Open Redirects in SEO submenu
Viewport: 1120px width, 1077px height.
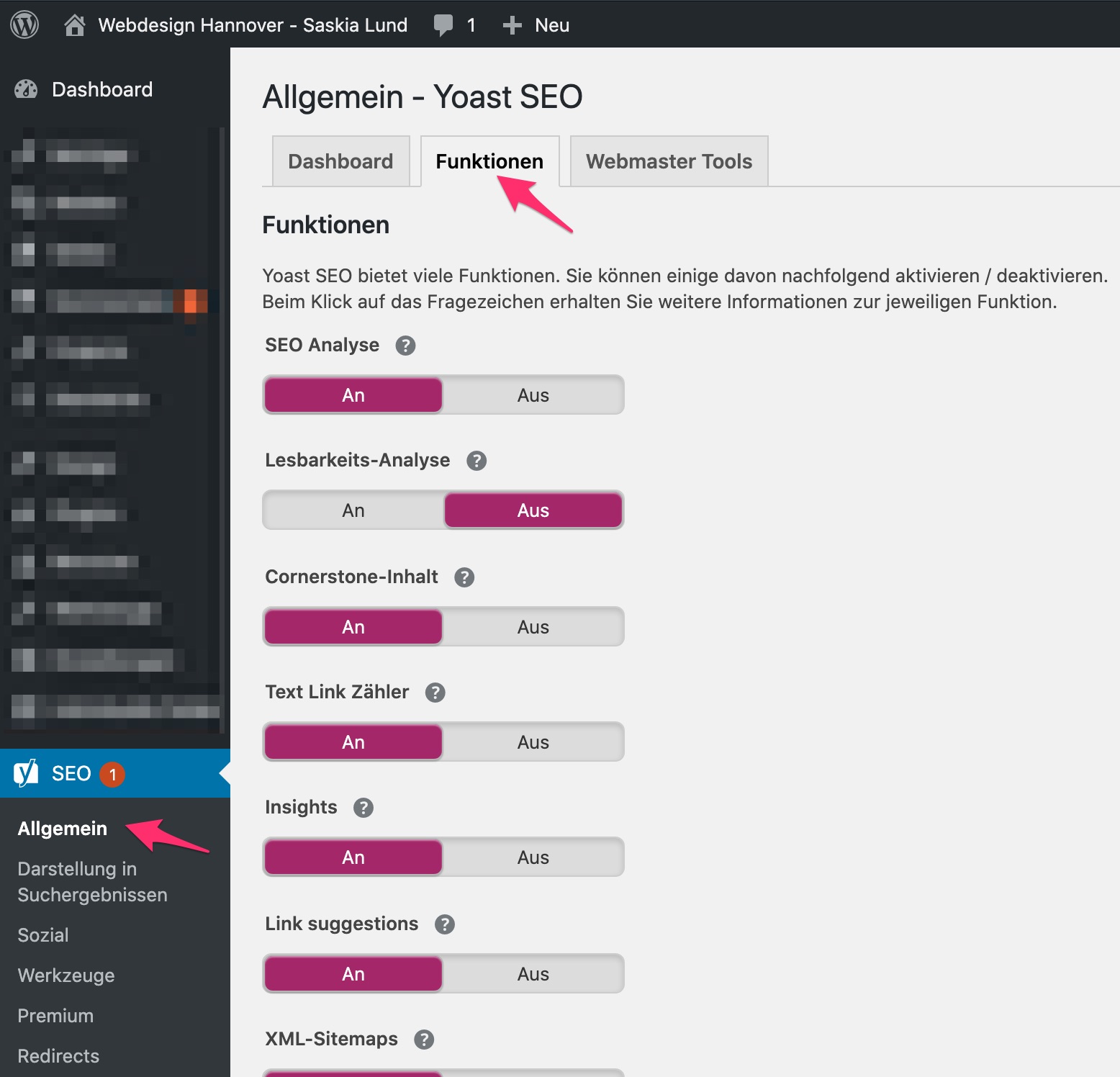point(58,1056)
